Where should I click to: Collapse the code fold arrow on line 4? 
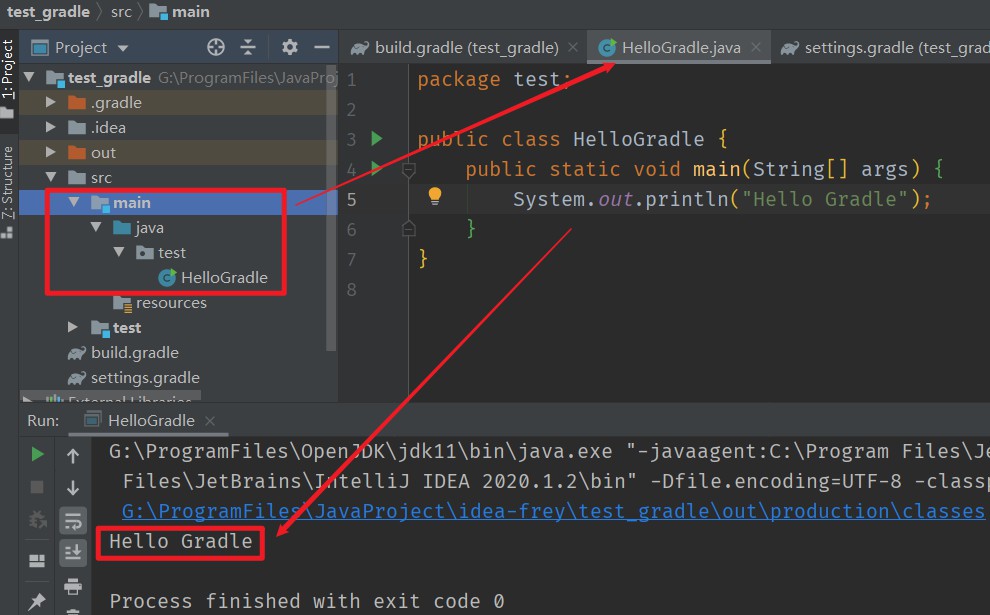(407, 169)
